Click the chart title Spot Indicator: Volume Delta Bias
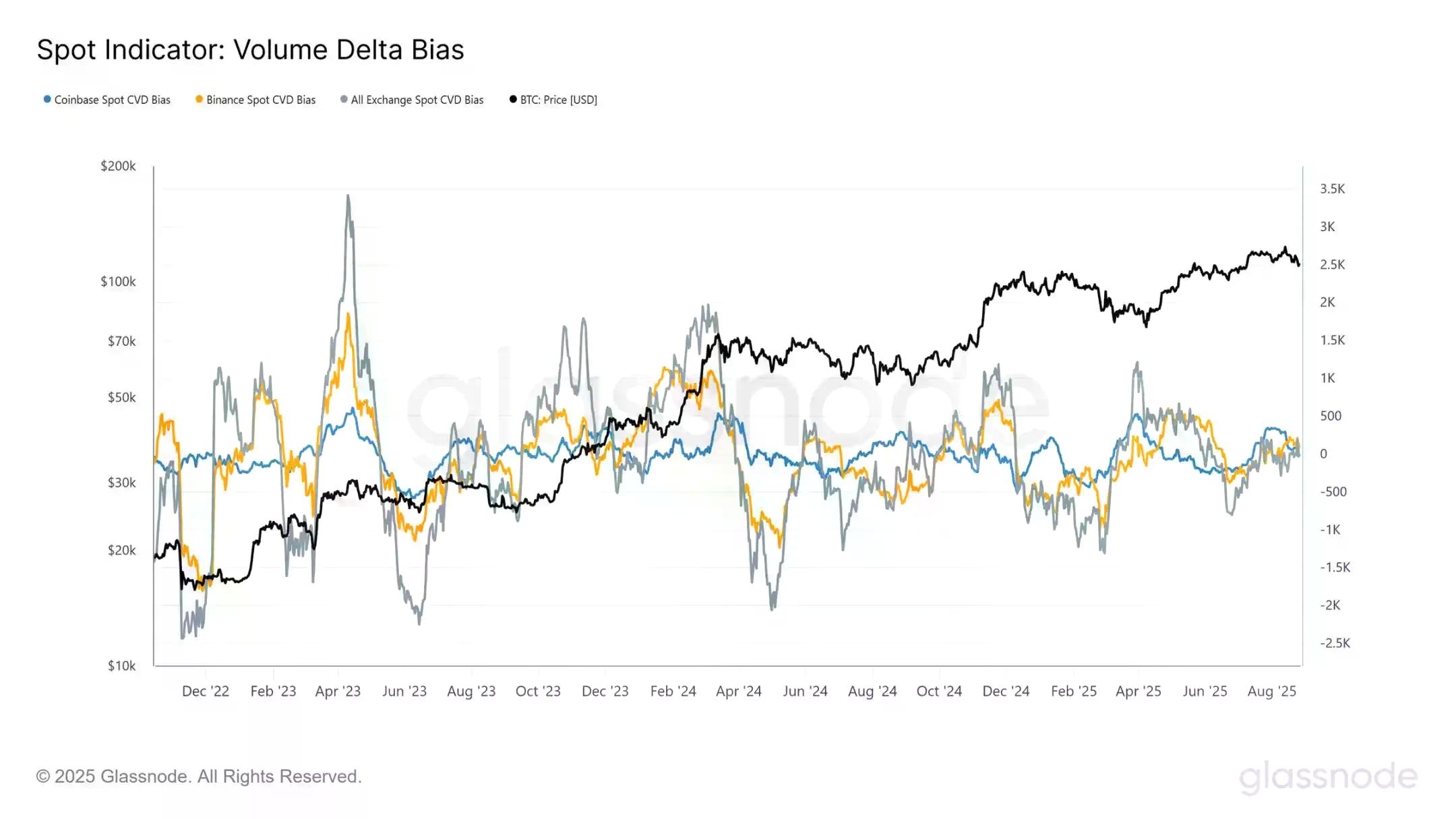This screenshot has width=1456, height=819. pos(250,50)
